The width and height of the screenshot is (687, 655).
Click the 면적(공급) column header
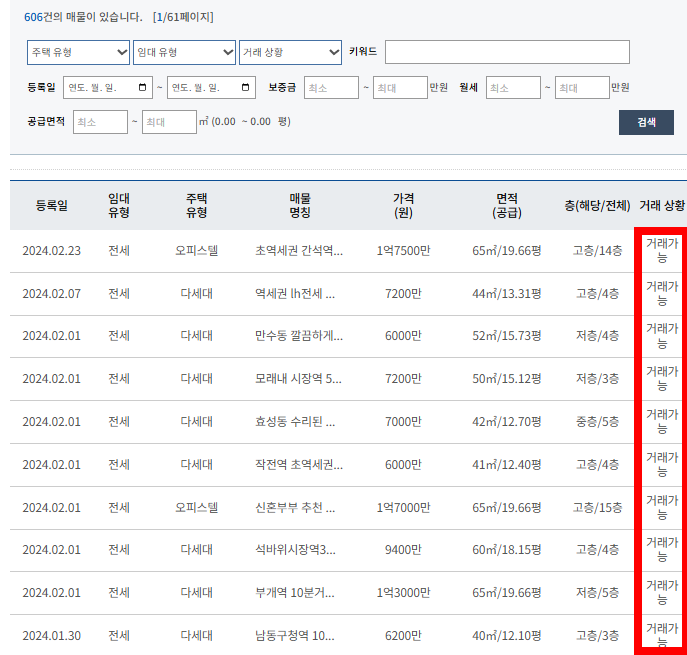507,205
